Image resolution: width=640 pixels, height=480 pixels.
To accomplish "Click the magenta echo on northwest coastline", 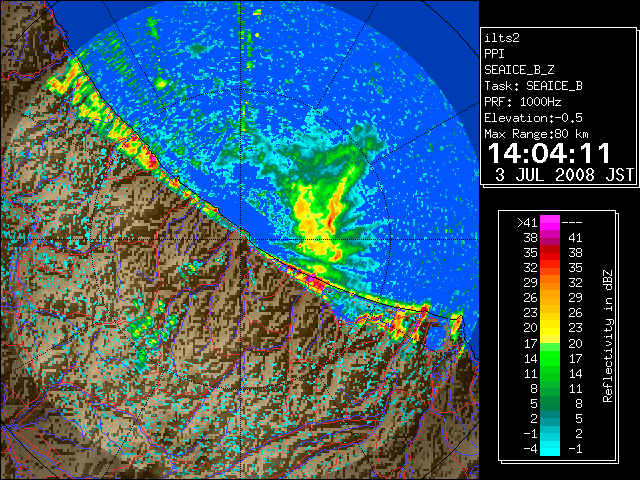I will click(151, 158).
